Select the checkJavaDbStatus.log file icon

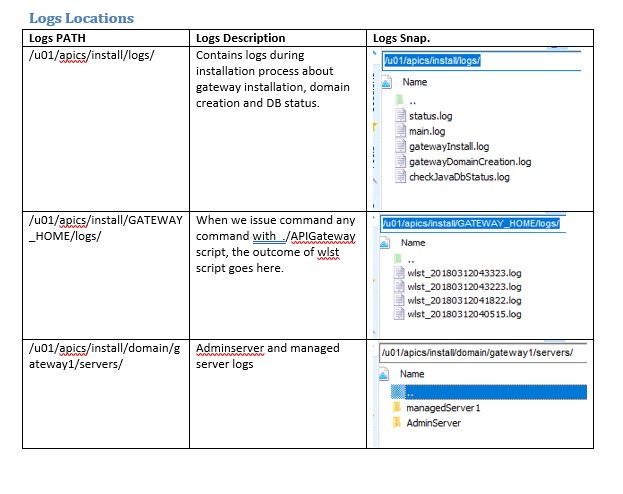(x=401, y=177)
